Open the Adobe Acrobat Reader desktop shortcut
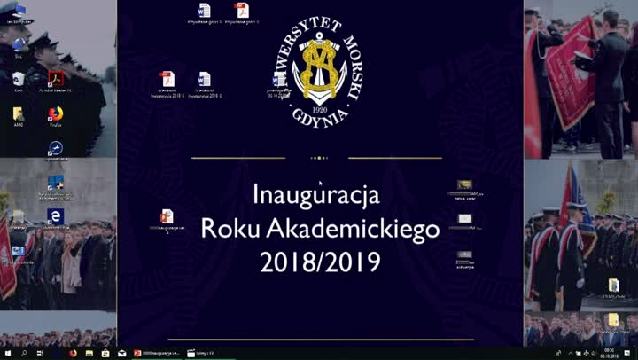Image resolution: width=638 pixels, height=360 pixels. (x=56, y=81)
